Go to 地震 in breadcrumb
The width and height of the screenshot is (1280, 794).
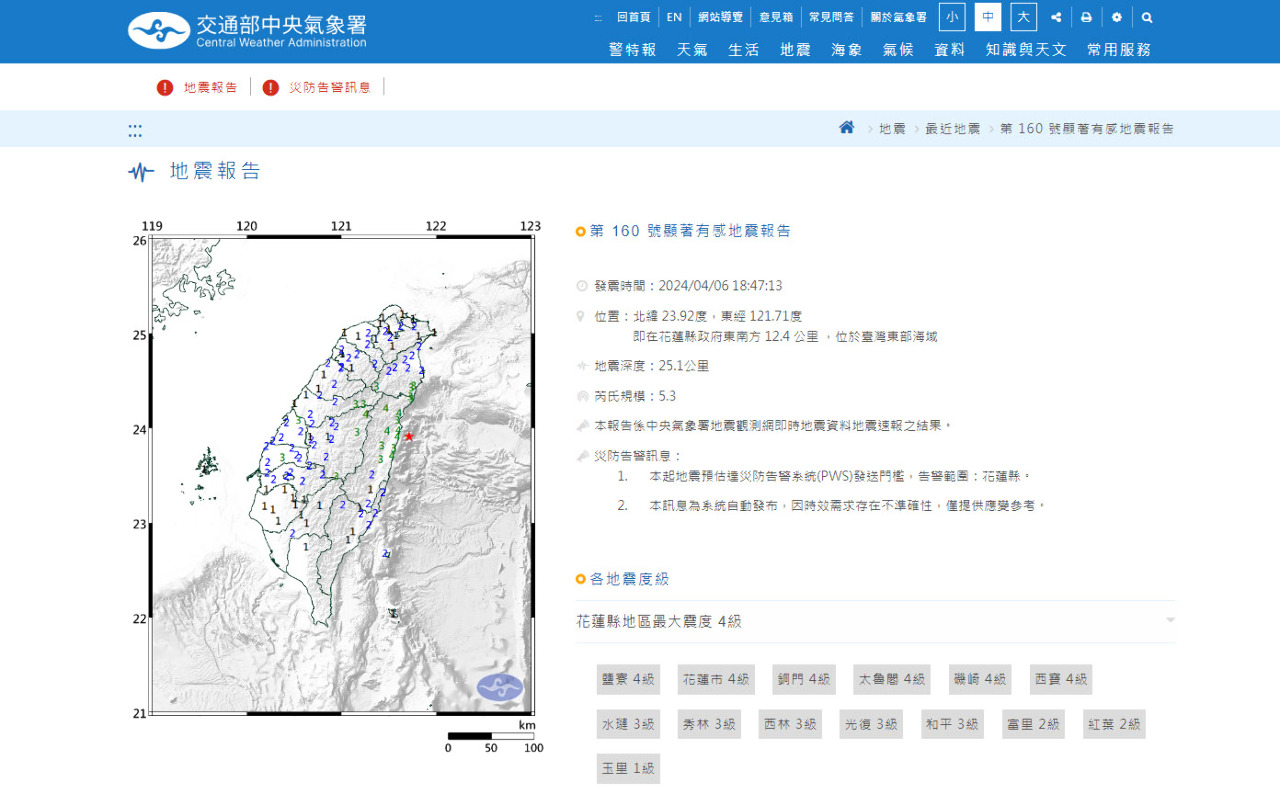[x=892, y=129]
